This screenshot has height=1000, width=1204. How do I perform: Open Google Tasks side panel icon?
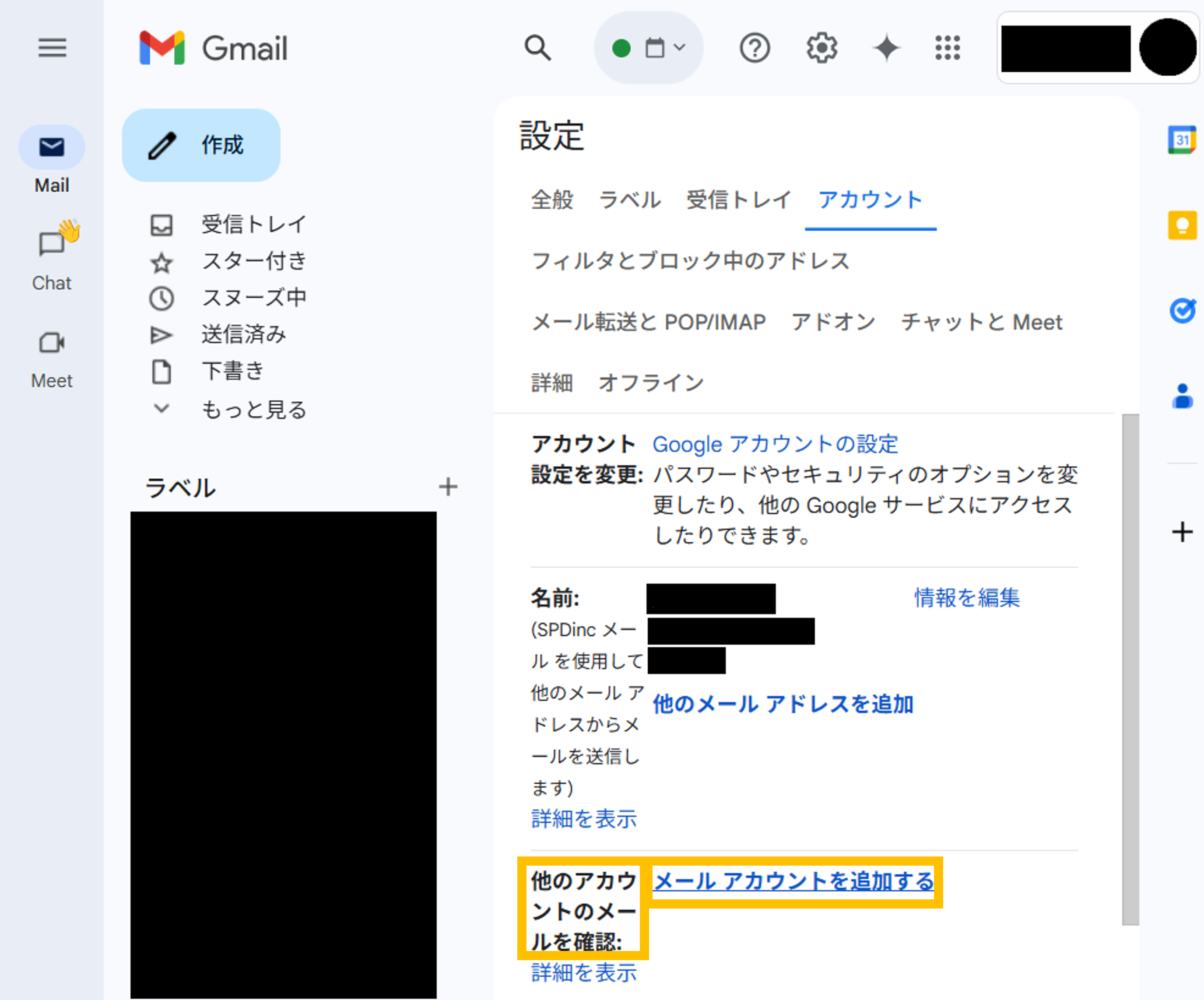(1182, 310)
